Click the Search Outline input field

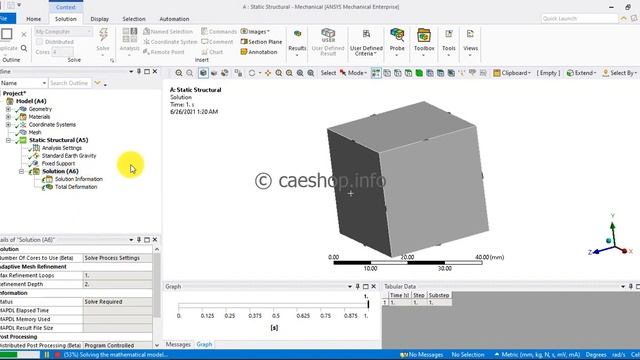tap(71, 83)
